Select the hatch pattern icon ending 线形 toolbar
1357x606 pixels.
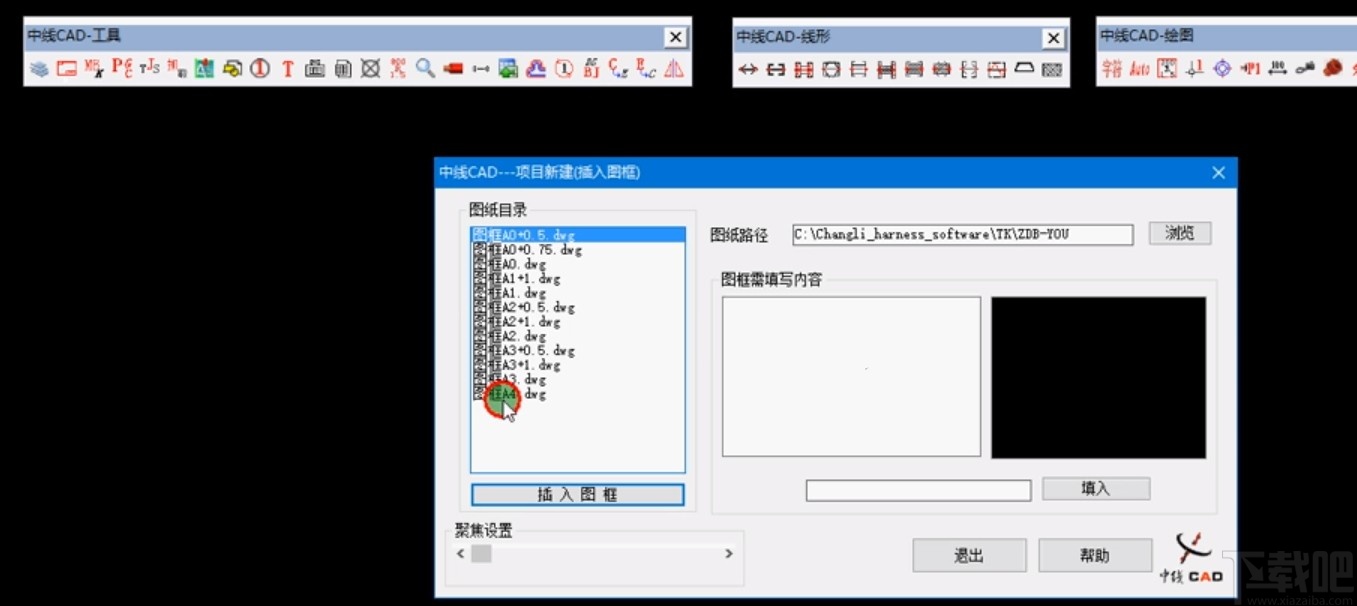[1052, 70]
